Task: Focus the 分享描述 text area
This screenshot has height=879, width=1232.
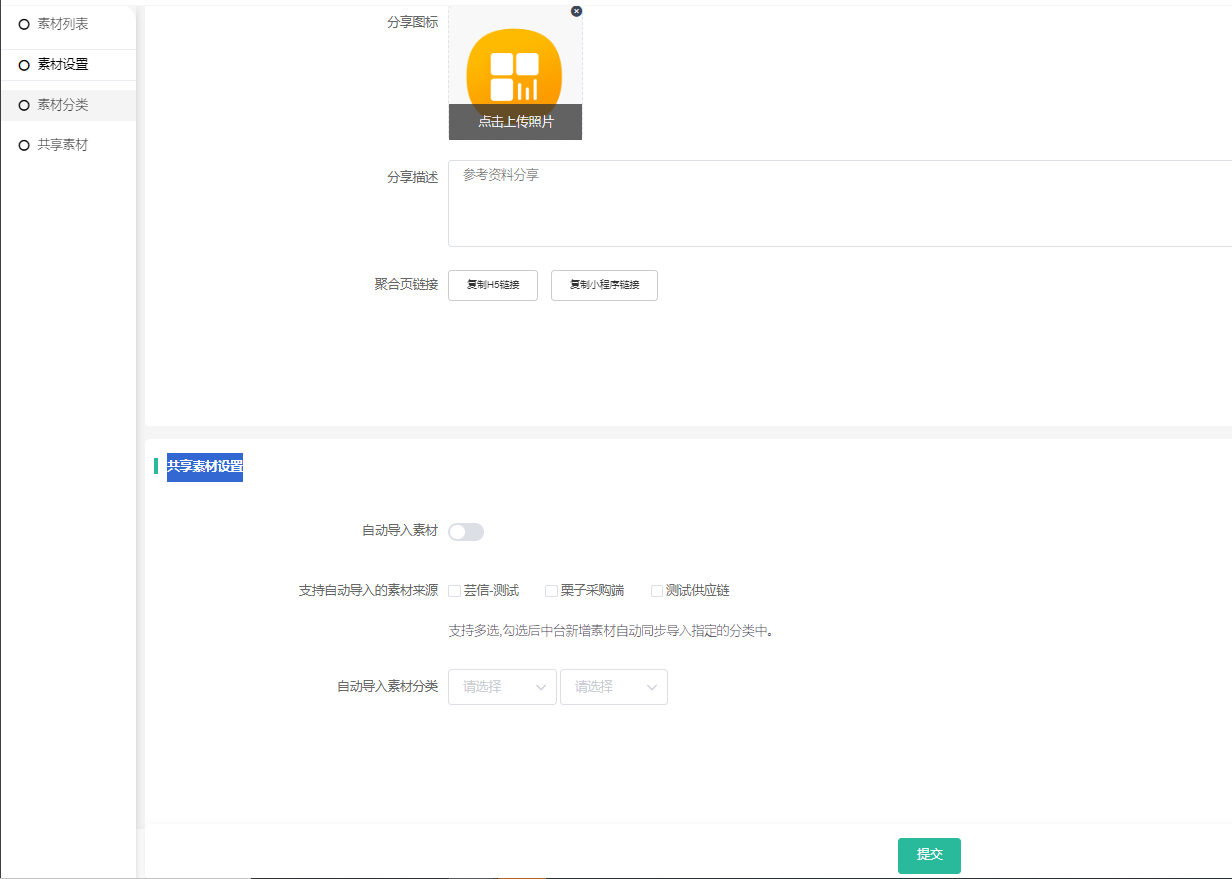Action: [x=840, y=203]
